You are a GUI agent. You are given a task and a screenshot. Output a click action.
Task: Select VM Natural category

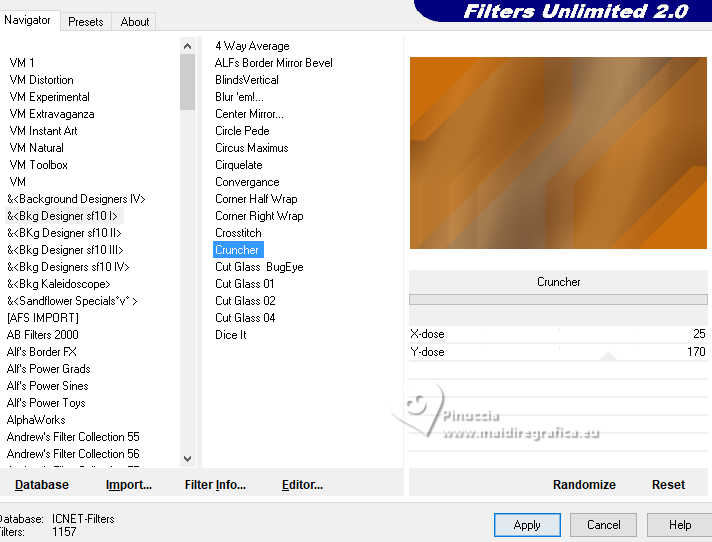pyautogui.click(x=36, y=148)
